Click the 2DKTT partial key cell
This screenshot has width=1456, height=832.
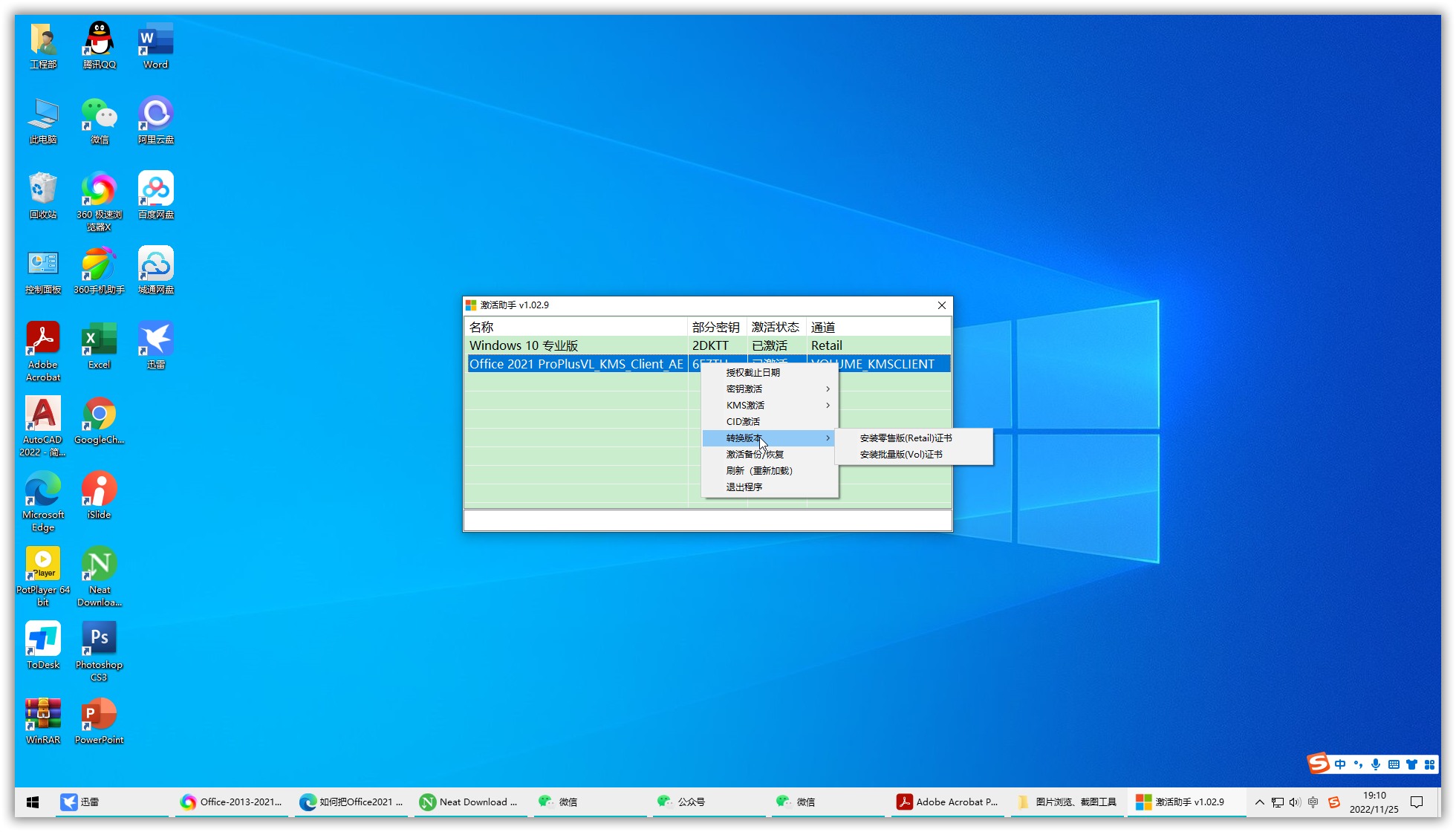tap(717, 345)
